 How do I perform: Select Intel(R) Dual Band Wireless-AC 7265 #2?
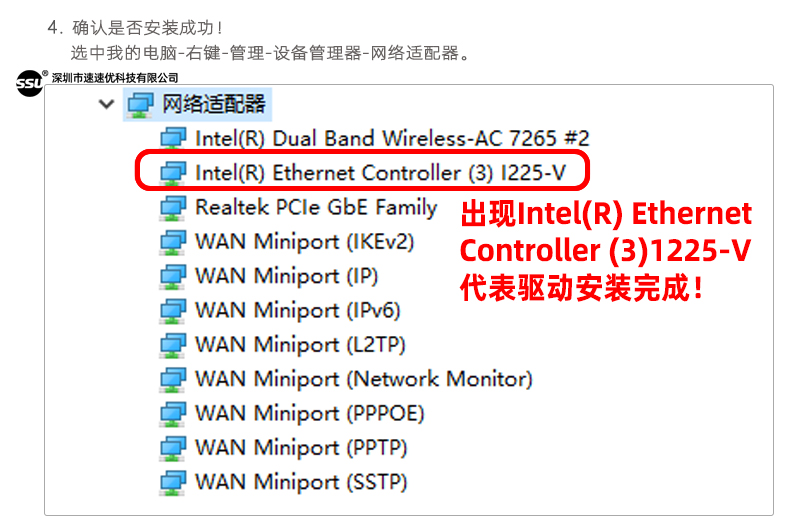(x=392, y=139)
